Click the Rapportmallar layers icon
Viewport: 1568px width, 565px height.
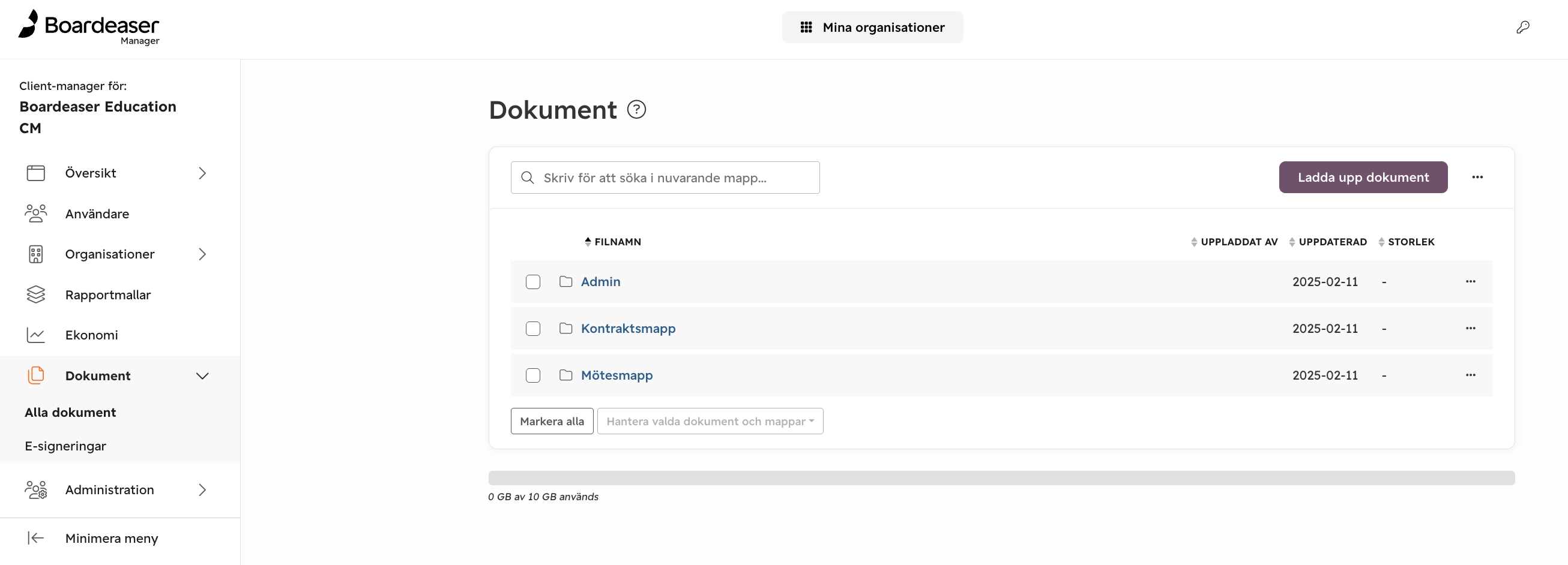pos(36,294)
